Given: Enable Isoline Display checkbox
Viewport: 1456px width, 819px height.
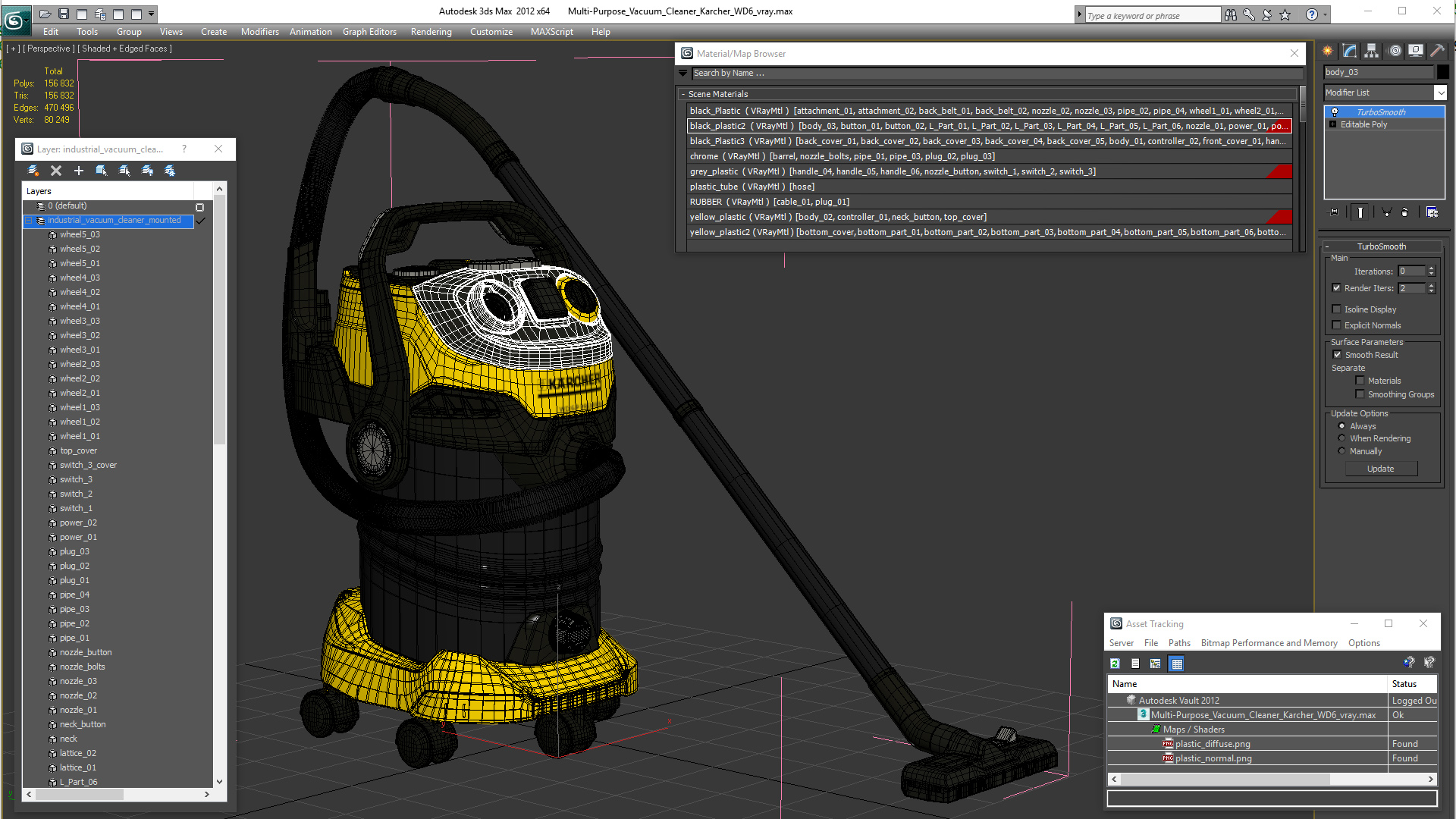Looking at the screenshot, I should click(x=1337, y=309).
